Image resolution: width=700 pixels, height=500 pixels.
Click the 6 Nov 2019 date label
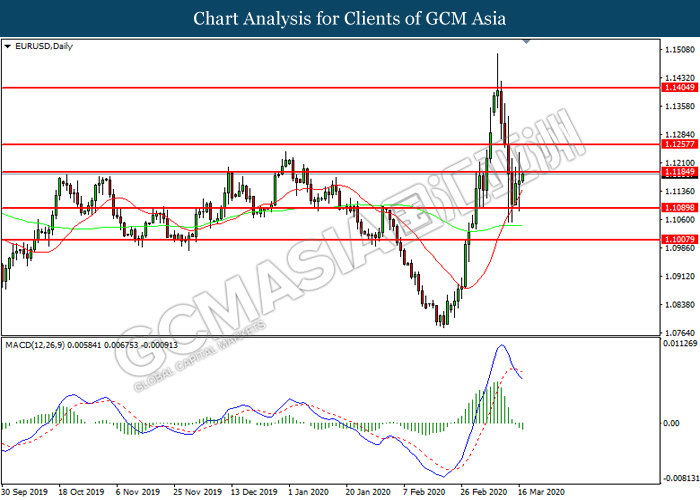pos(138,492)
